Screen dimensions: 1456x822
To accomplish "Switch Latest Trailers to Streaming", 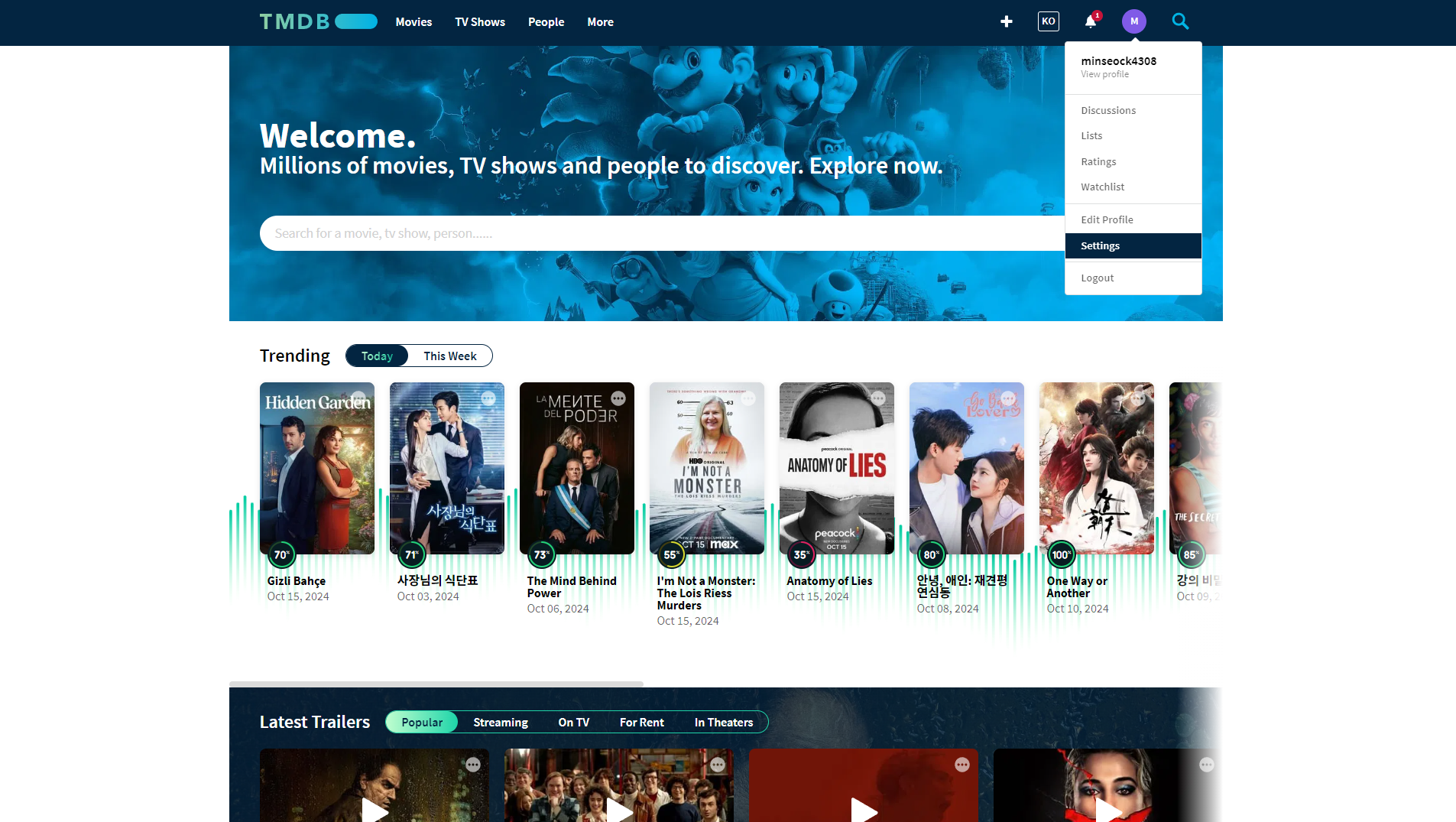I will [x=501, y=722].
